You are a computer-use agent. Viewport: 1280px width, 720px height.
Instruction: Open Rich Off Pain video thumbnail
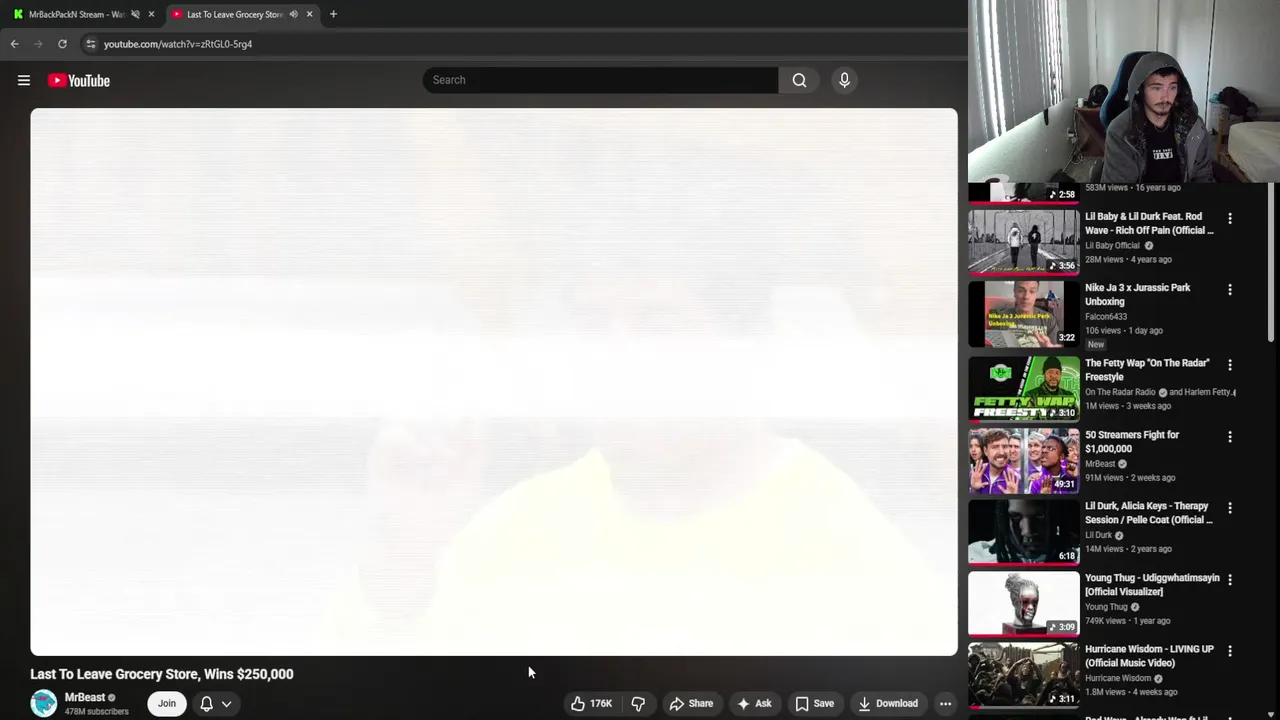point(1024,241)
